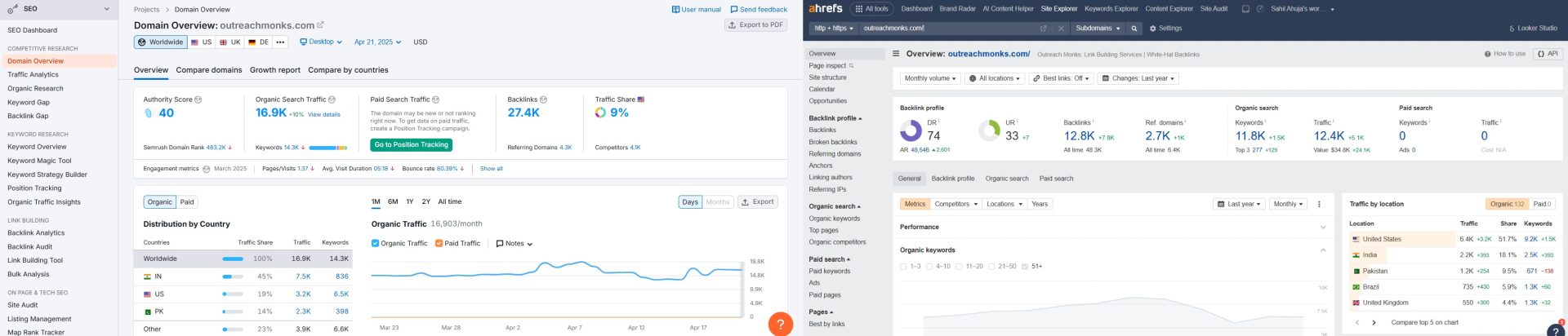1568x336 pixels.
Task: Click the Engagement metrics info icon
Action: (206, 169)
